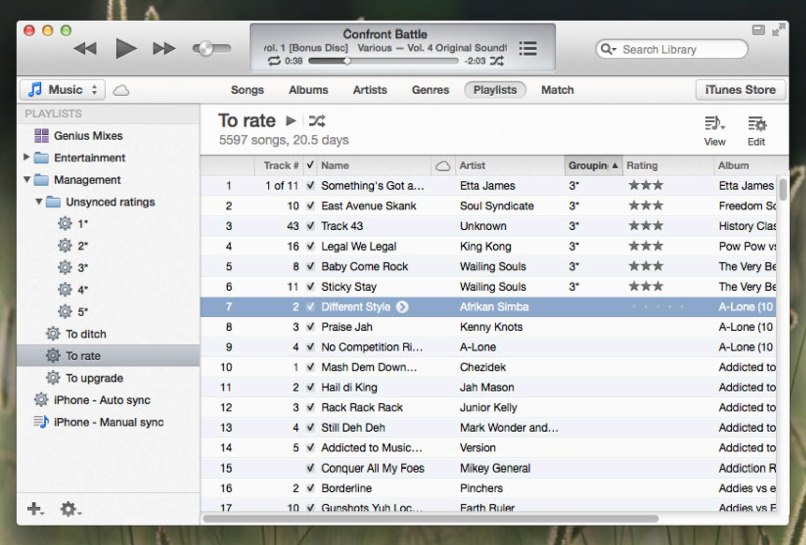Image resolution: width=806 pixels, height=545 pixels.
Task: Select the Playlists tab
Action: (x=495, y=89)
